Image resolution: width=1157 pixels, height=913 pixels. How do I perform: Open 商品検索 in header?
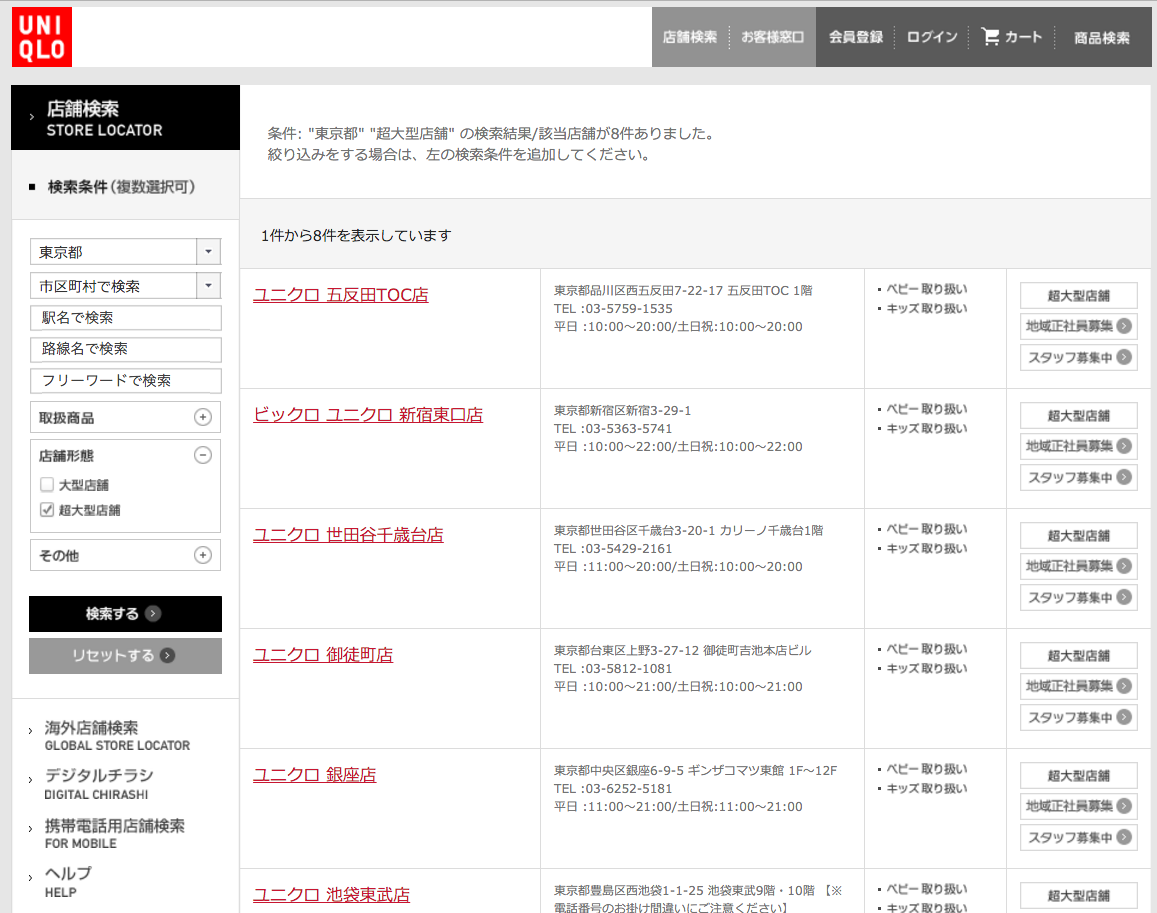[x=1102, y=38]
